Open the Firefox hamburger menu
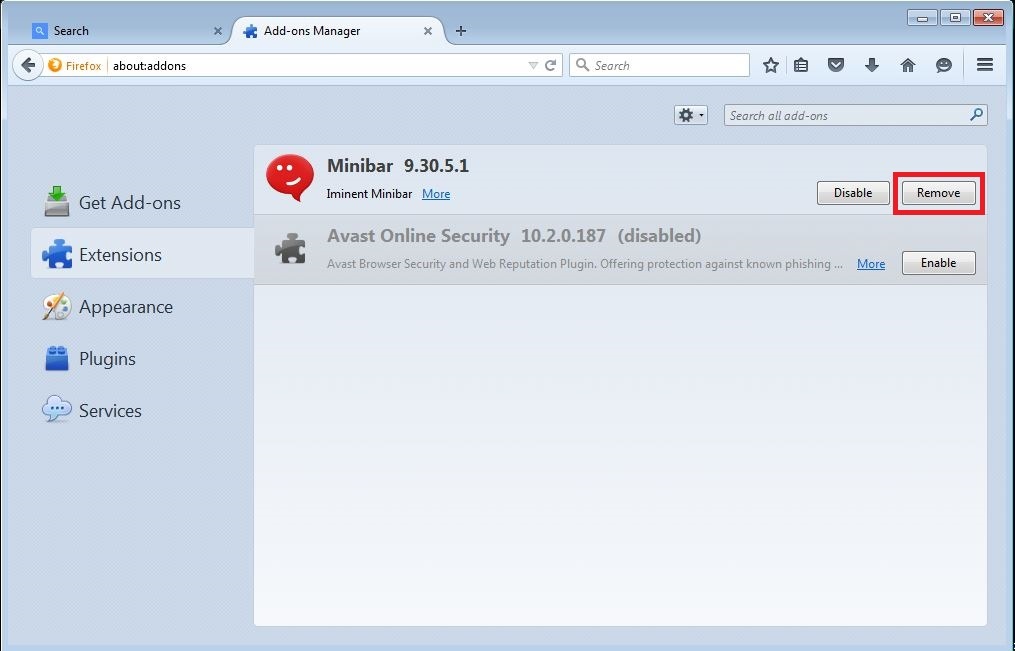The image size is (1015, 651). [985, 65]
